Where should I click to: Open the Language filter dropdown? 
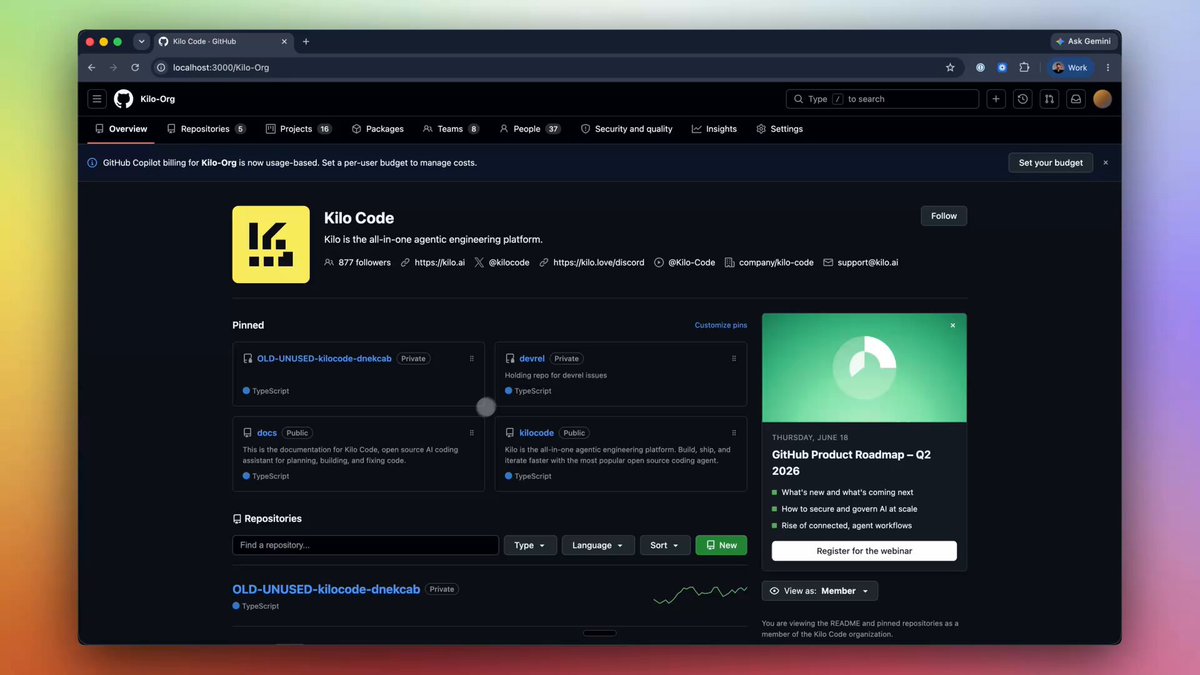click(x=598, y=545)
